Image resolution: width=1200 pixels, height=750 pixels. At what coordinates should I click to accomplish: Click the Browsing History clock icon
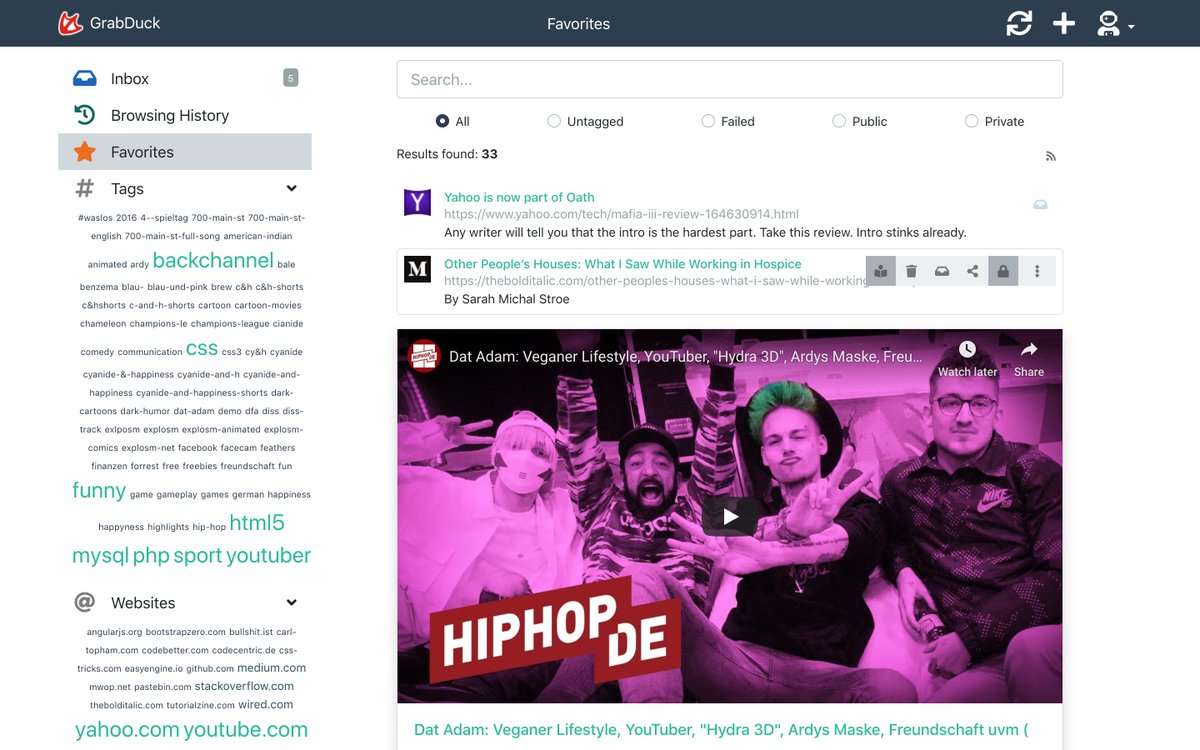click(x=85, y=115)
